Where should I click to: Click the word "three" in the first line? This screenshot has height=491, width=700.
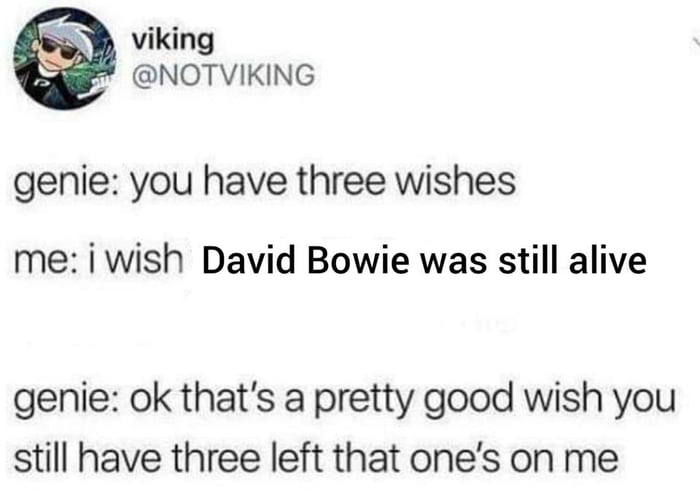point(341,181)
